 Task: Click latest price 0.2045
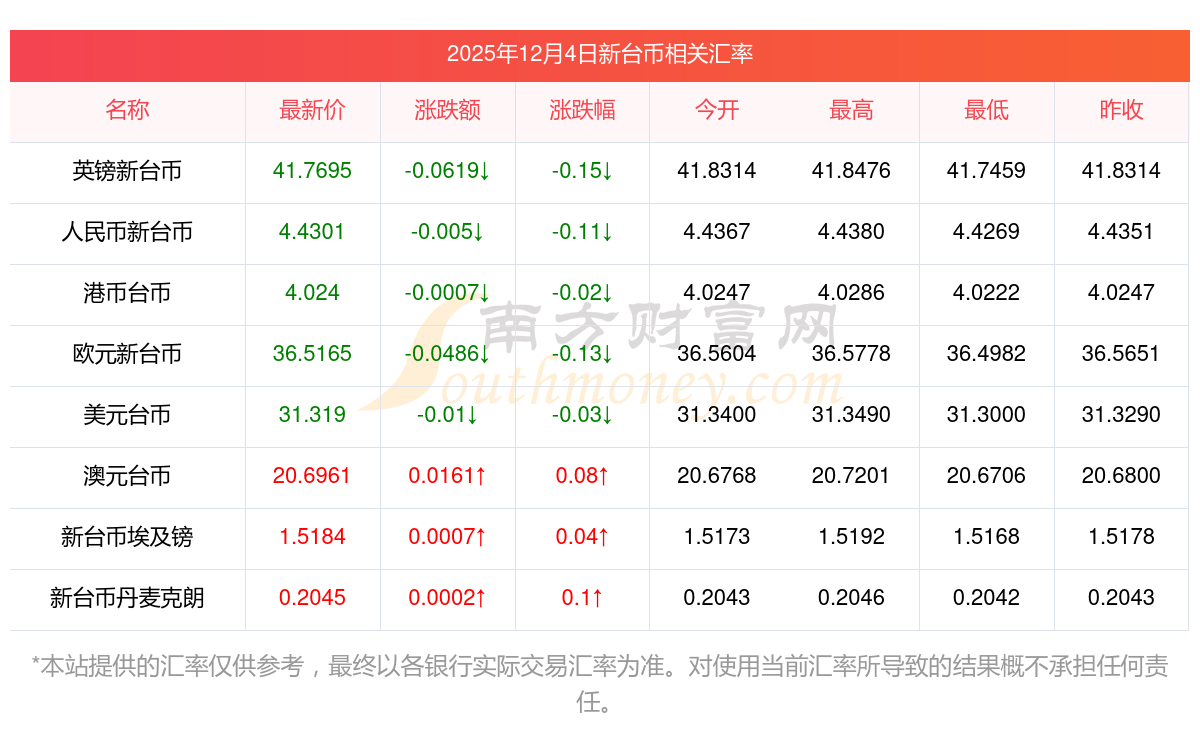[x=312, y=598]
